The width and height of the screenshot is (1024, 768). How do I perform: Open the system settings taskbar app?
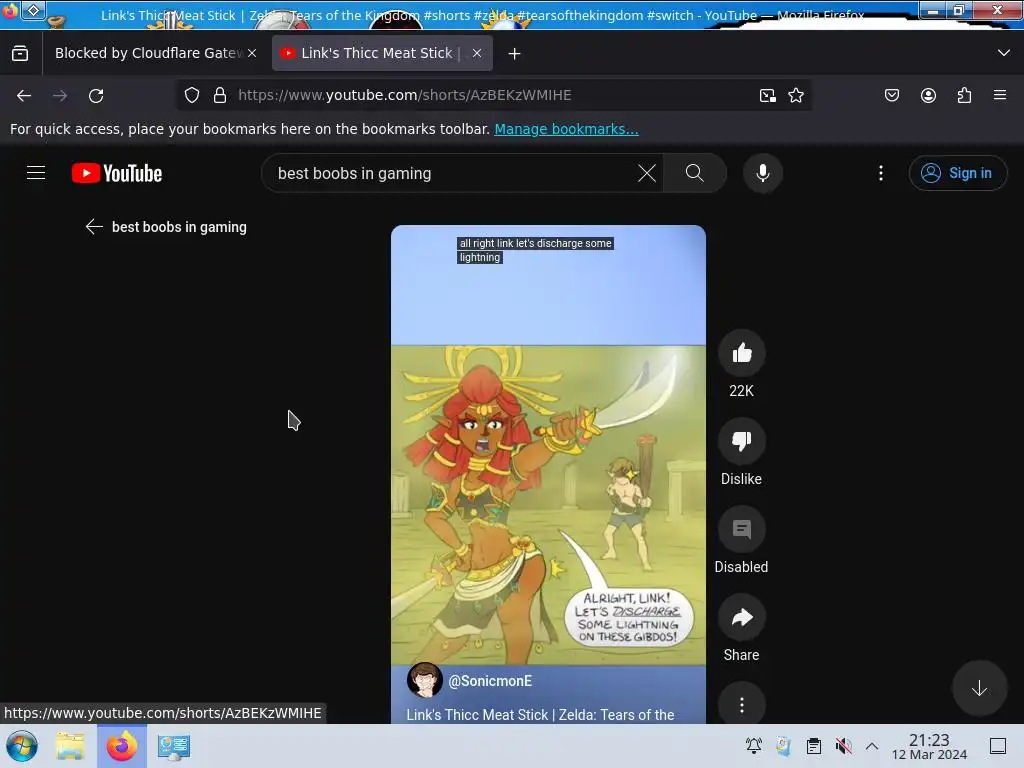coord(174,746)
